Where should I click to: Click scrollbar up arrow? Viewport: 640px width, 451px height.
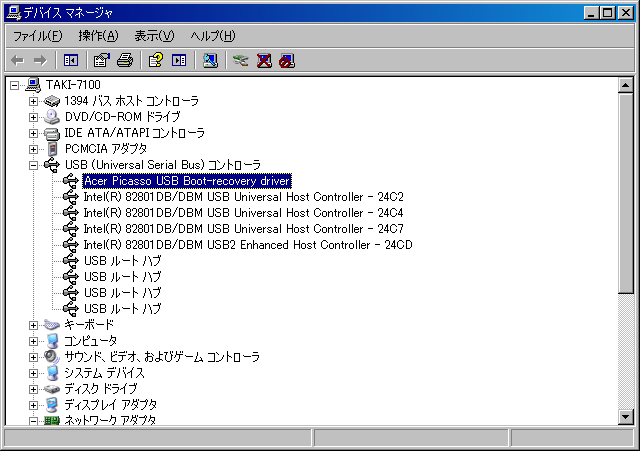625,85
